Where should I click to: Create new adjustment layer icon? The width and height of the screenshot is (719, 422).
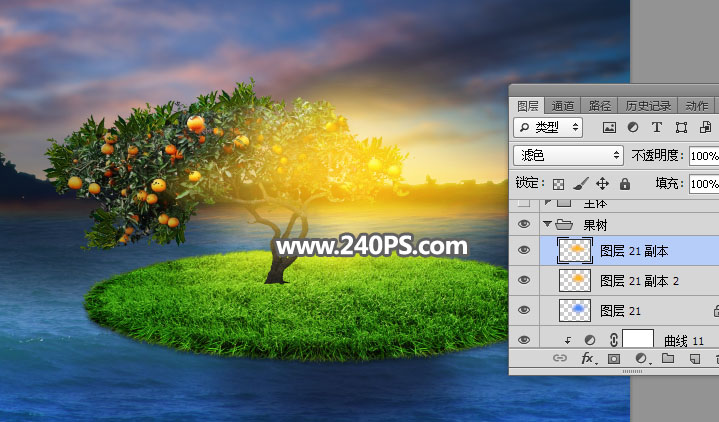[642, 358]
